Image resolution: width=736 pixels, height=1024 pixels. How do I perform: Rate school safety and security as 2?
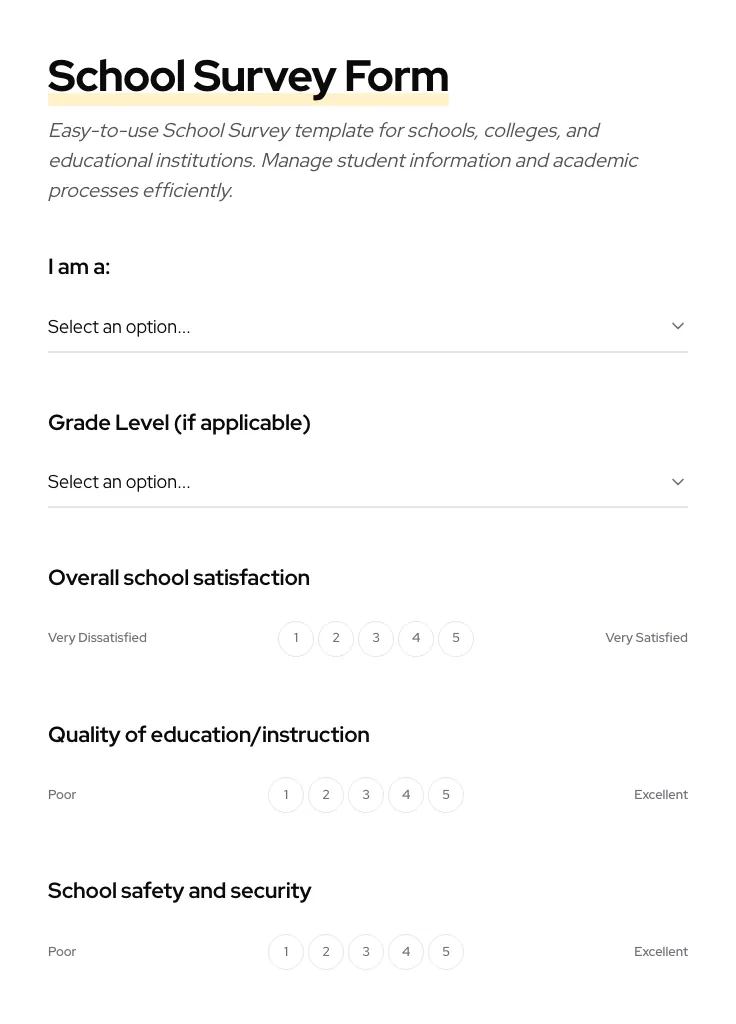click(x=326, y=951)
